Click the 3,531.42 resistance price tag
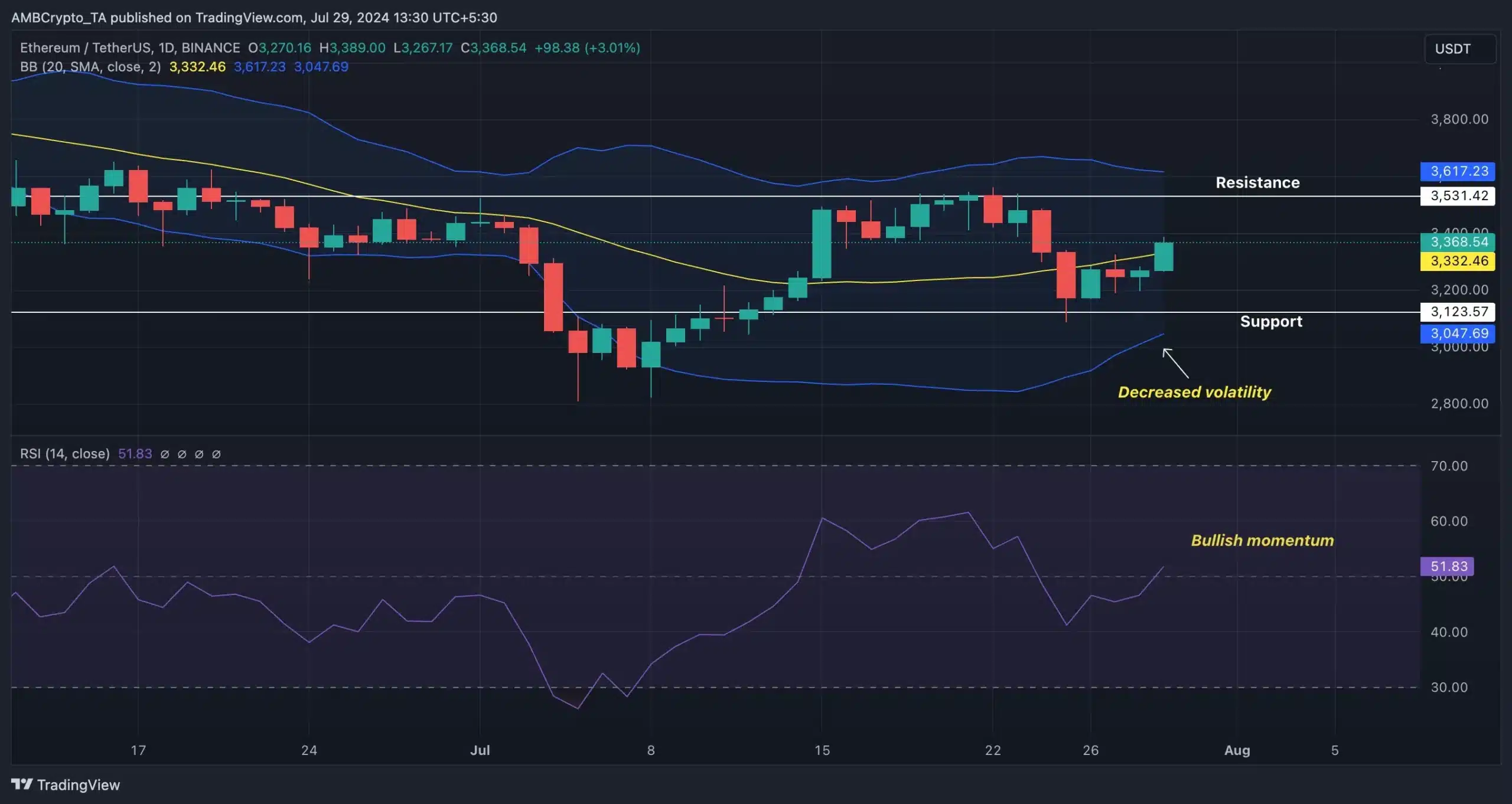The height and width of the screenshot is (804, 1512). [1458, 196]
